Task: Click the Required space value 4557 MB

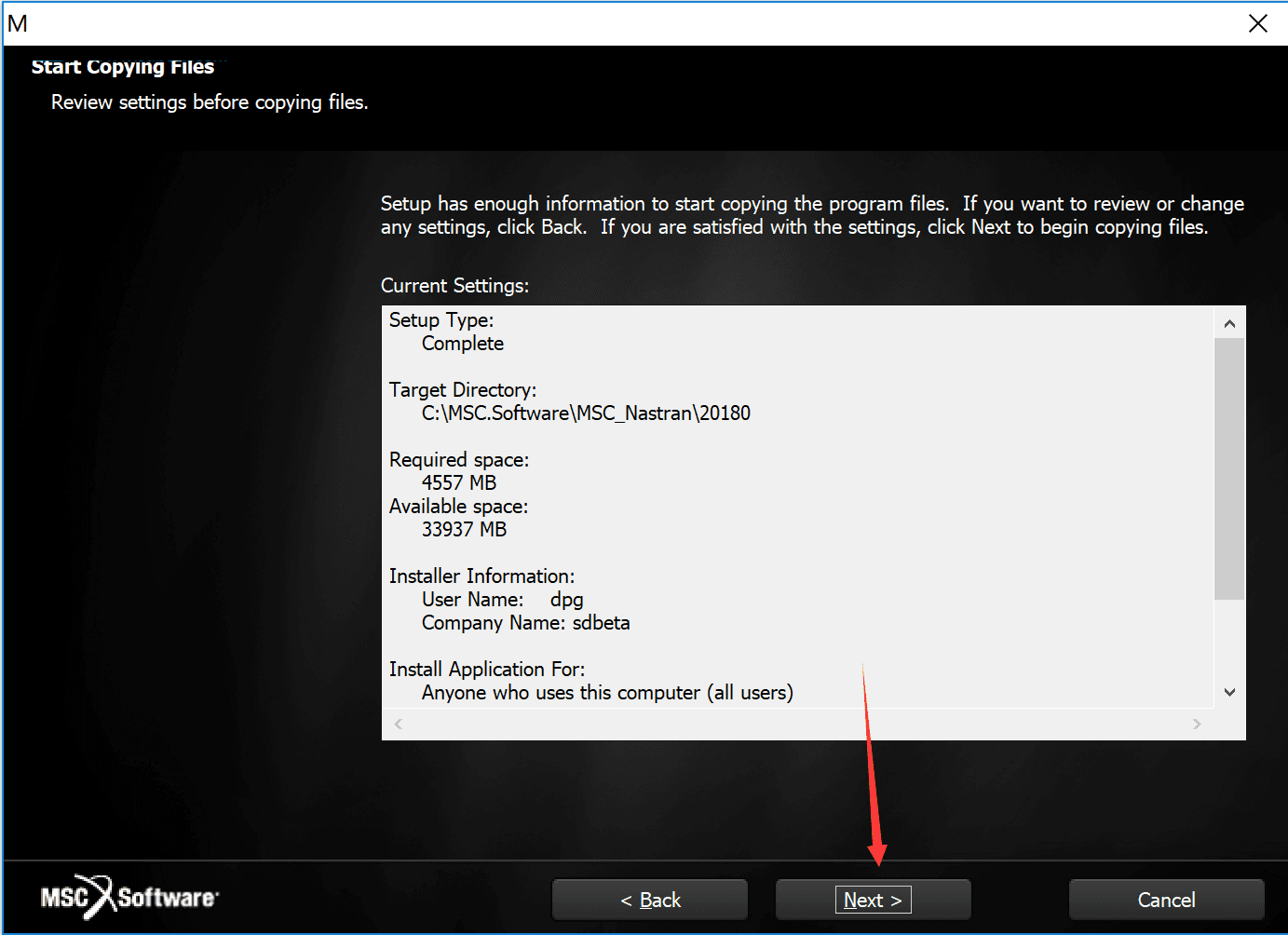Action: point(459,482)
